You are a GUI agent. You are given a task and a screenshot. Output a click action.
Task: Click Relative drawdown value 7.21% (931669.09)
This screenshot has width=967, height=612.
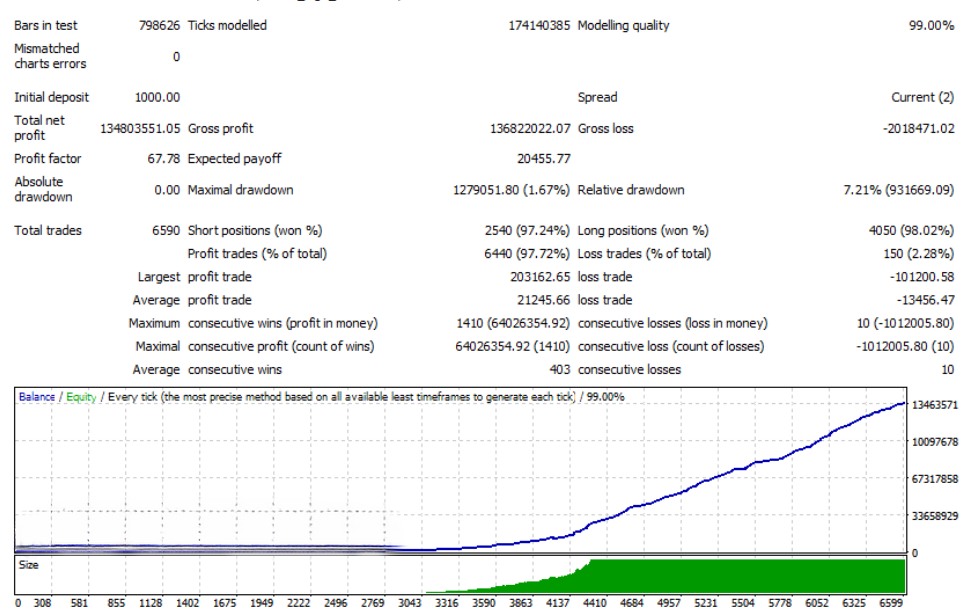point(899,190)
